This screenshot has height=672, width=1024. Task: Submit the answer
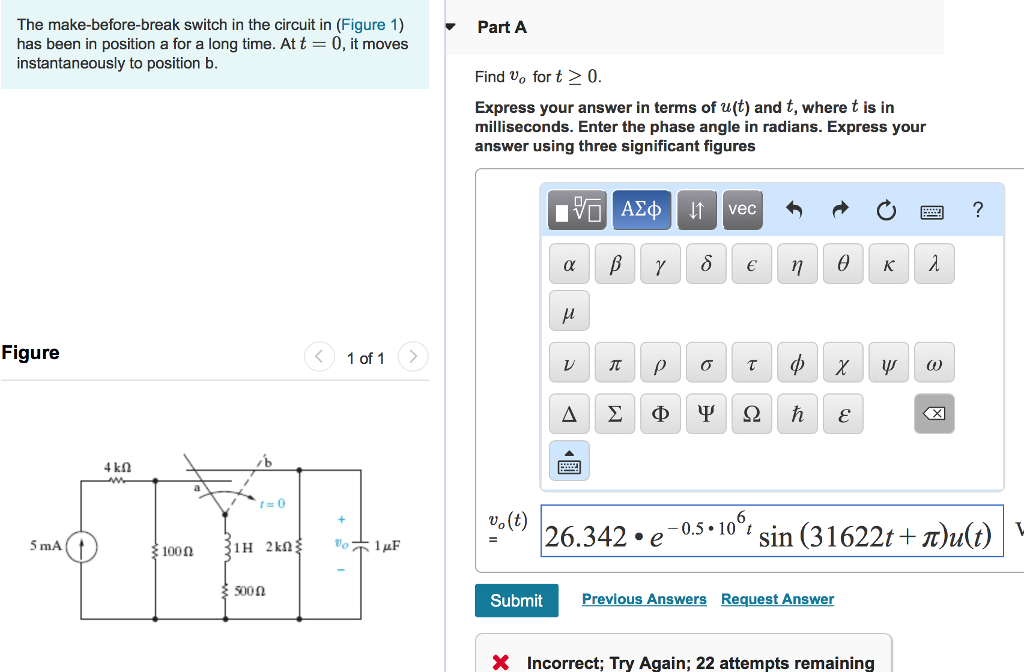[516, 600]
